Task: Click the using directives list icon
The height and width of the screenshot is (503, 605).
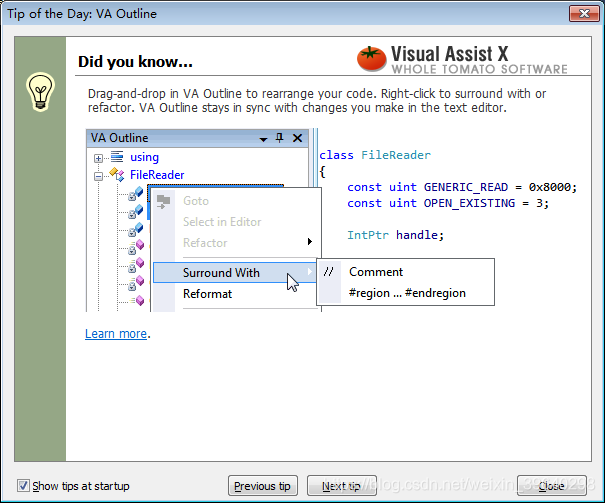Action: point(117,156)
